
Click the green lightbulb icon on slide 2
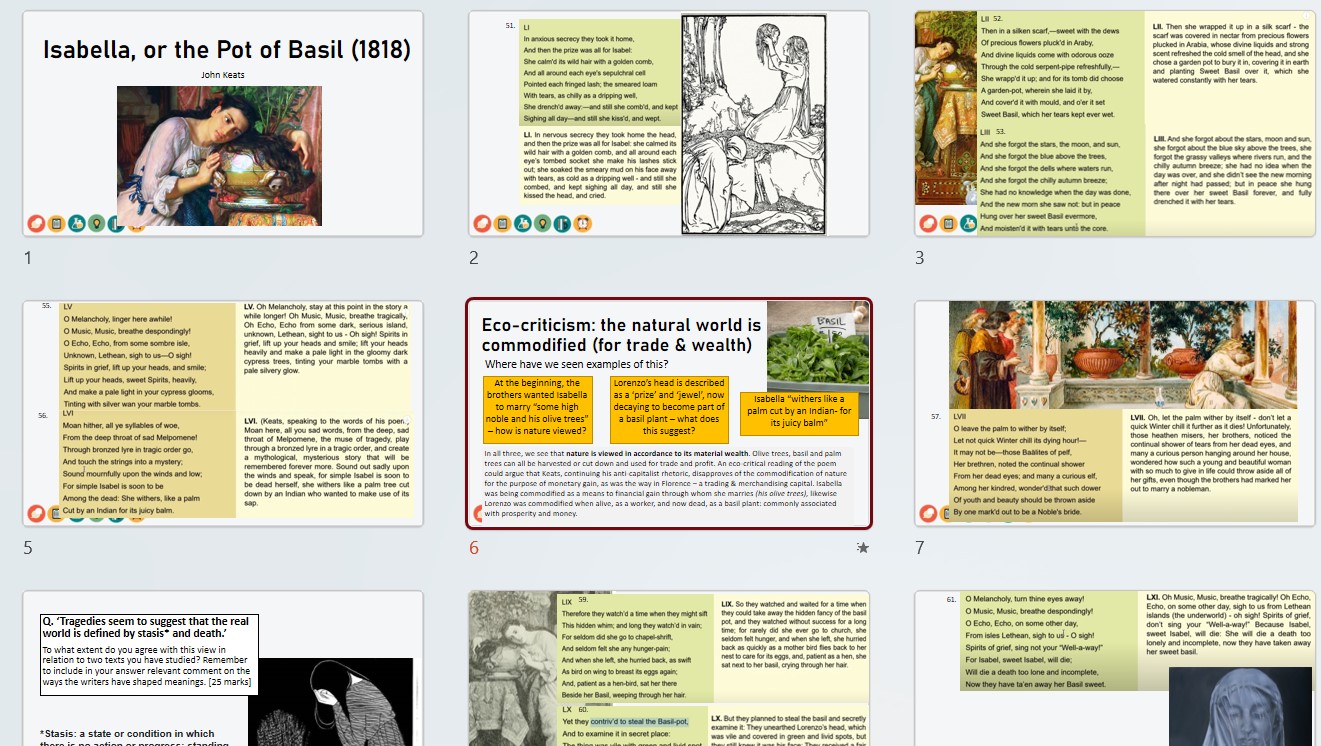(542, 223)
